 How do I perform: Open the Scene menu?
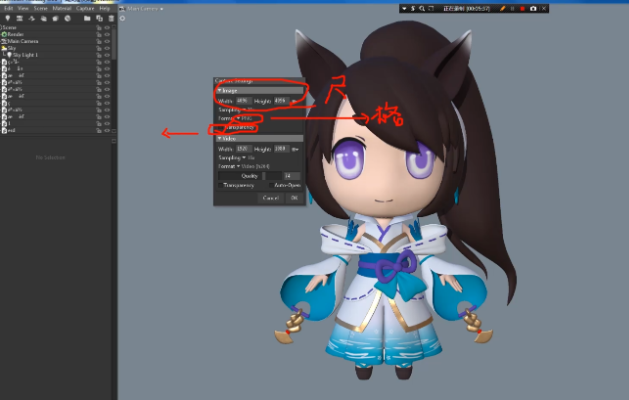41,8
